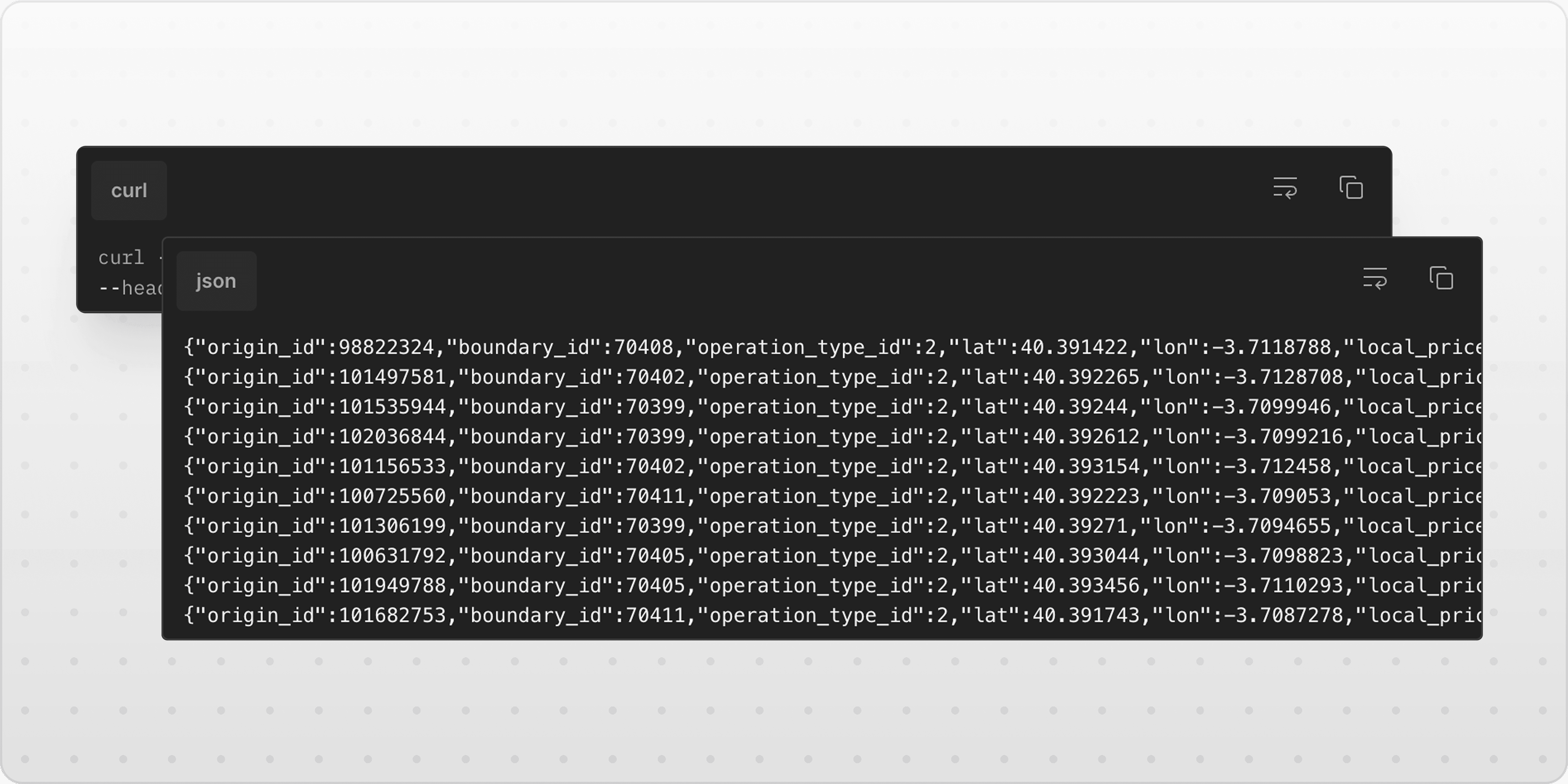Click JSON row with origin_id 101682753
1568x784 pixels.
[832, 615]
